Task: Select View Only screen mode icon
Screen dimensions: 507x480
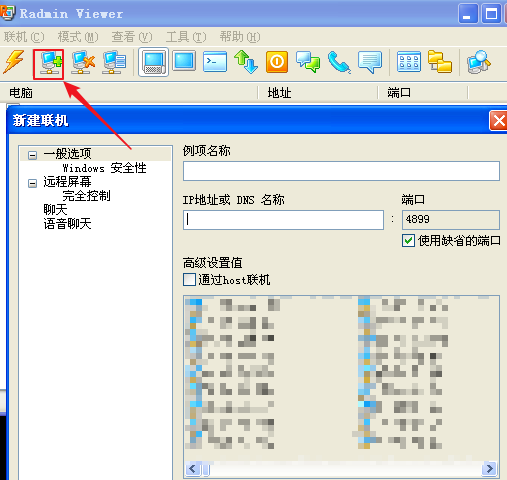Action: coord(184,61)
